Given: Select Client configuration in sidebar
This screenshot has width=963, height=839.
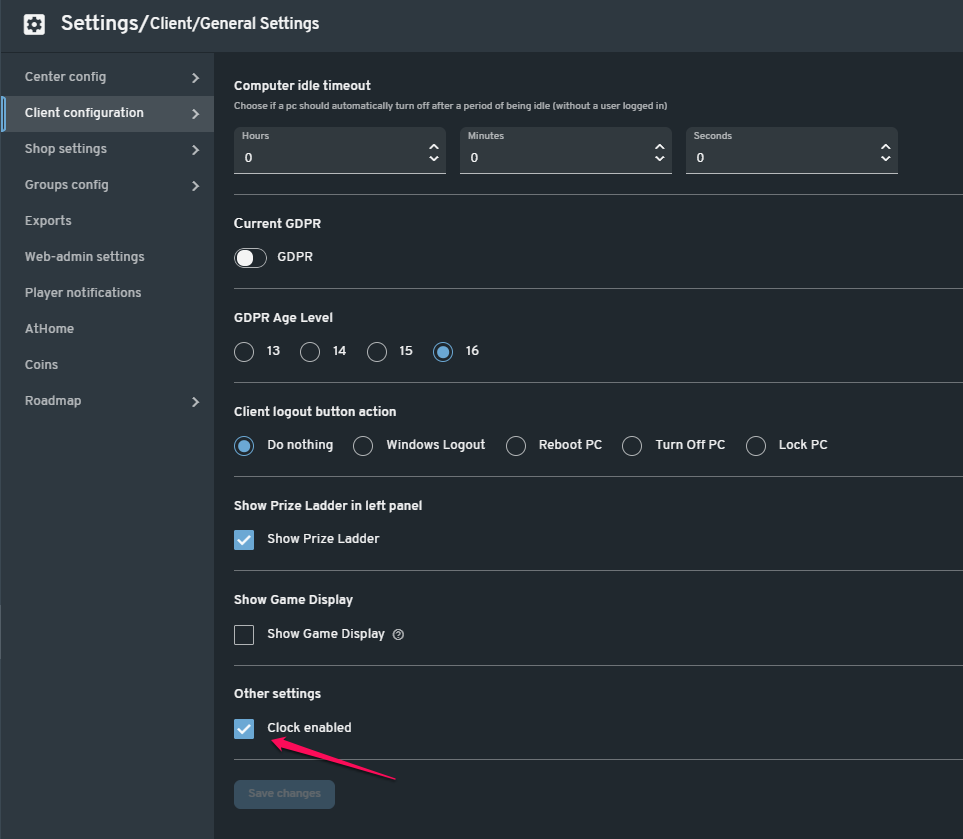Looking at the screenshot, I should click(x=107, y=114).
